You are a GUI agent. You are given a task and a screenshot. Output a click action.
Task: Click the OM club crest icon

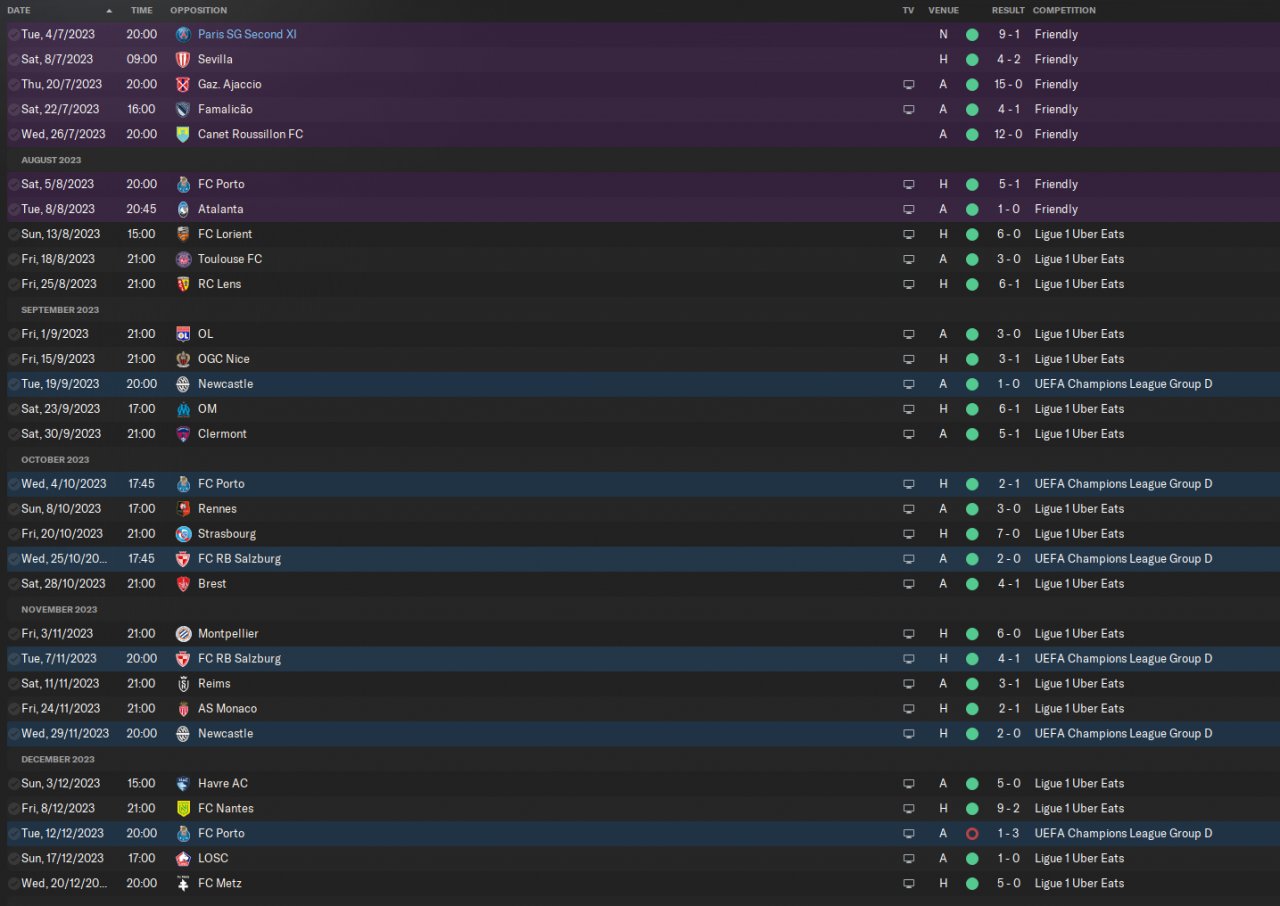pyautogui.click(x=183, y=409)
